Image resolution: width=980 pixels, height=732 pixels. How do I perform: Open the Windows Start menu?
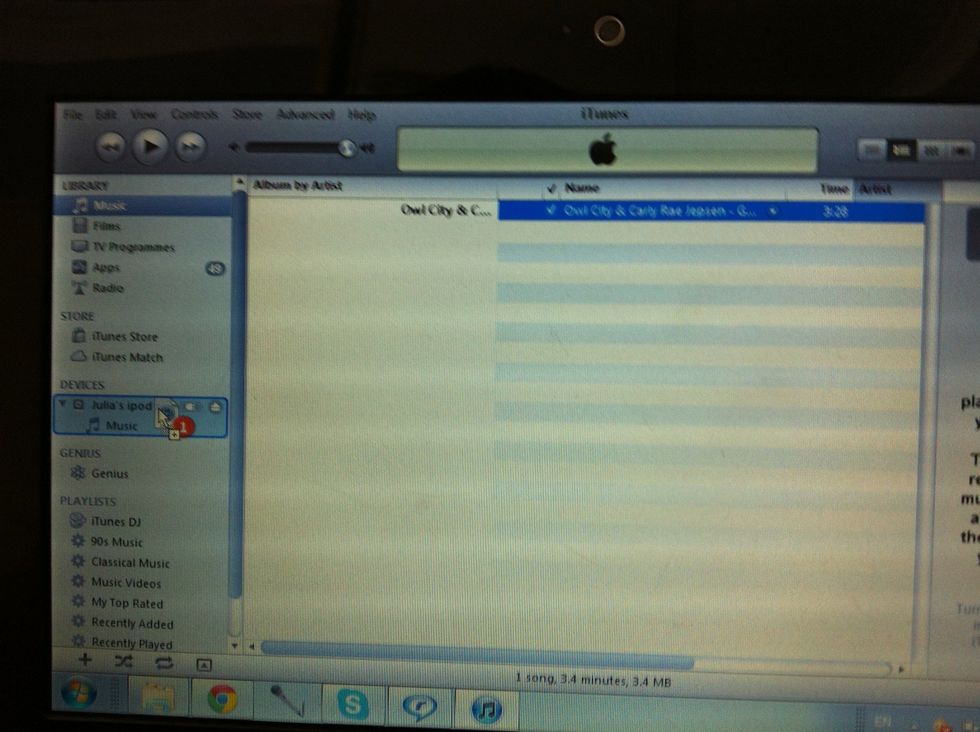pyautogui.click(x=79, y=694)
